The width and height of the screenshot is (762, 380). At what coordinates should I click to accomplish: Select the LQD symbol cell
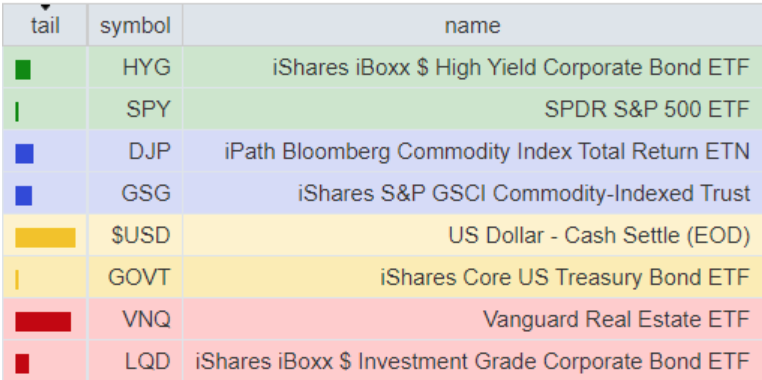click(x=135, y=361)
